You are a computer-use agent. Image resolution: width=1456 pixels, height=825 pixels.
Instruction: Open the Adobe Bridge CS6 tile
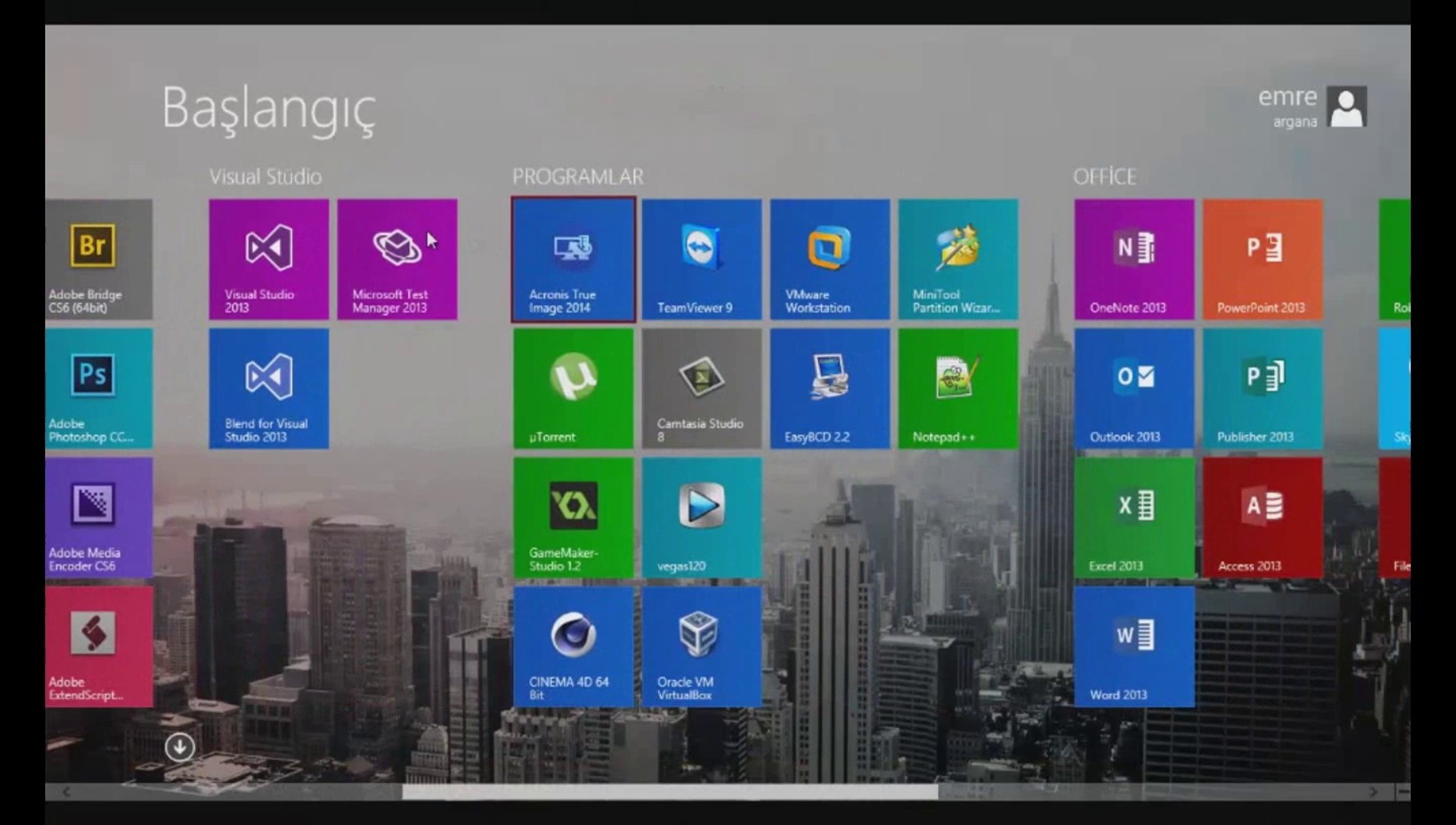pyautogui.click(x=99, y=260)
